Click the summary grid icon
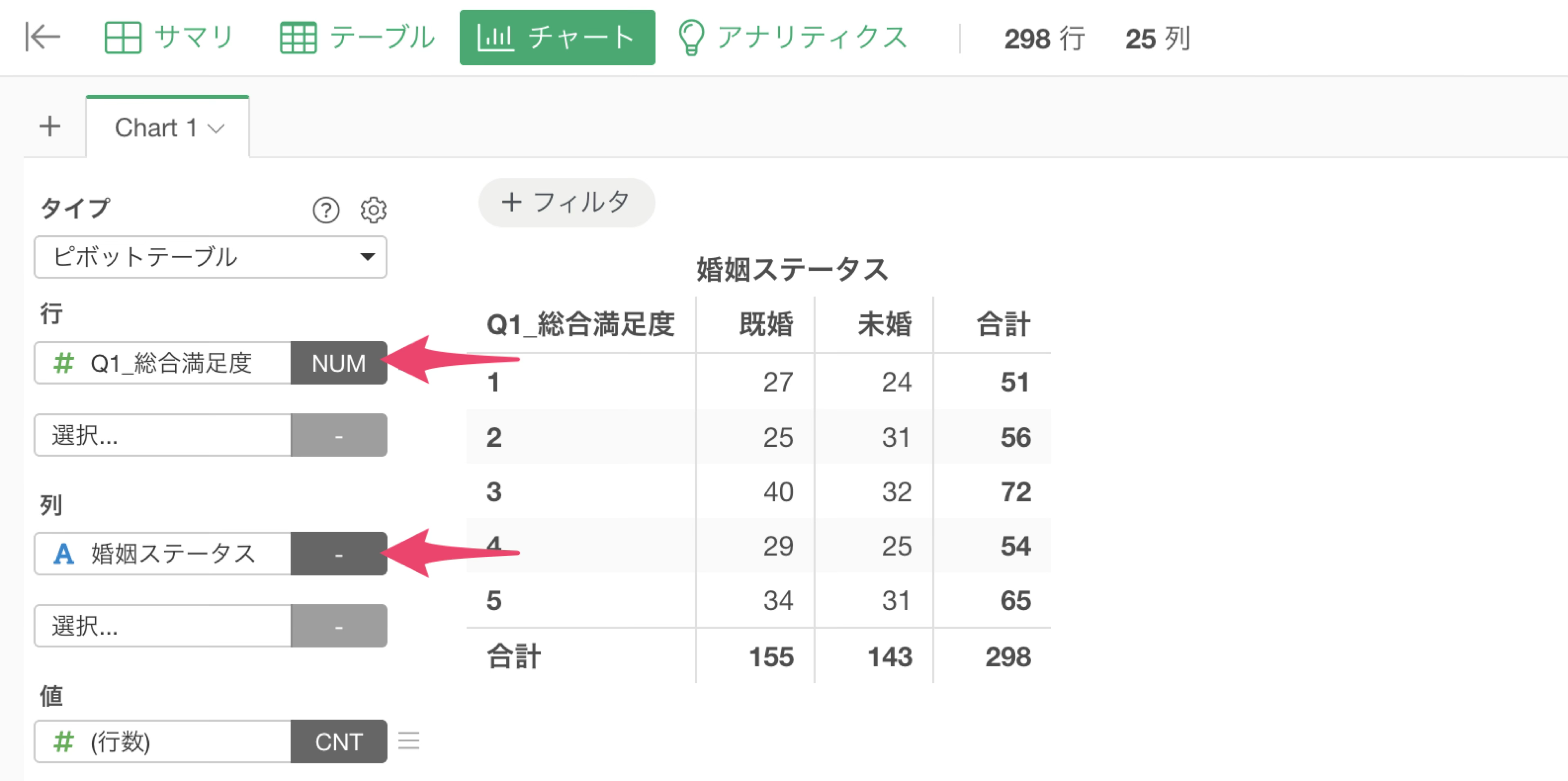The image size is (1568, 781). click(123, 38)
